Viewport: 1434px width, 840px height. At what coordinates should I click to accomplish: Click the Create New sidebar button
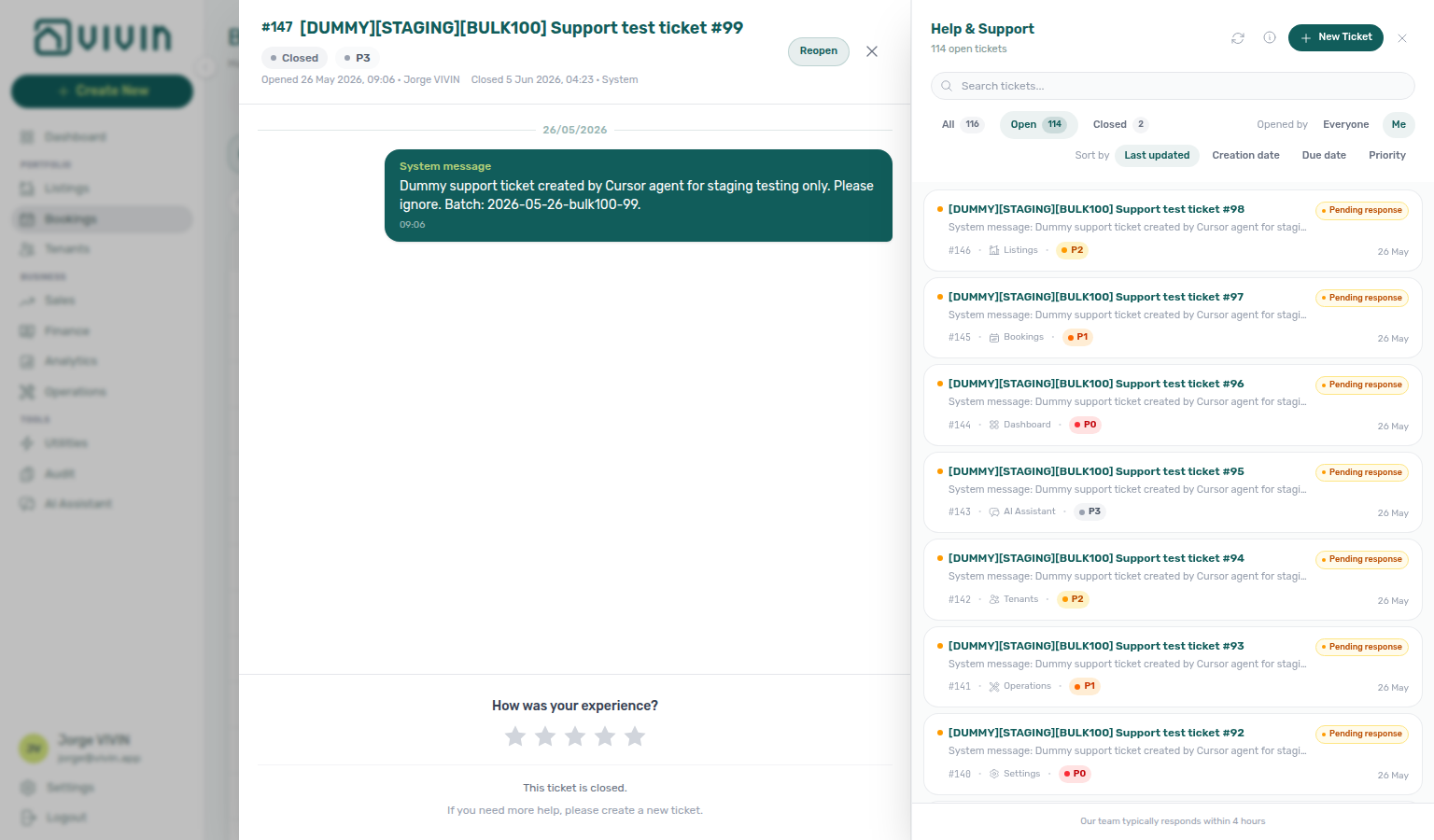(x=103, y=91)
